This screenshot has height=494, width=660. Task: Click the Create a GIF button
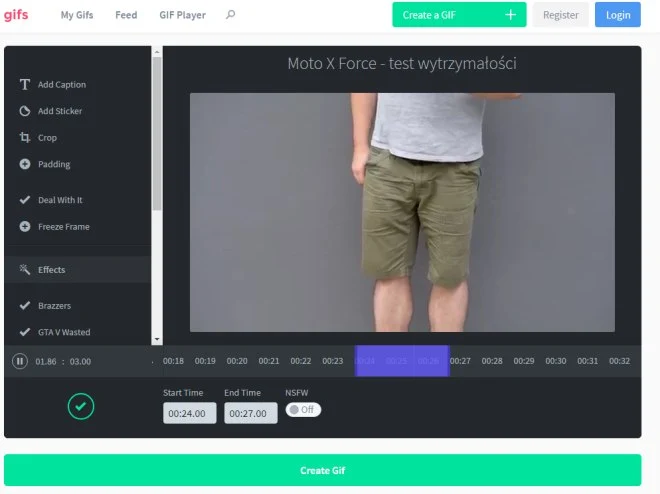pyautogui.click(x=459, y=15)
